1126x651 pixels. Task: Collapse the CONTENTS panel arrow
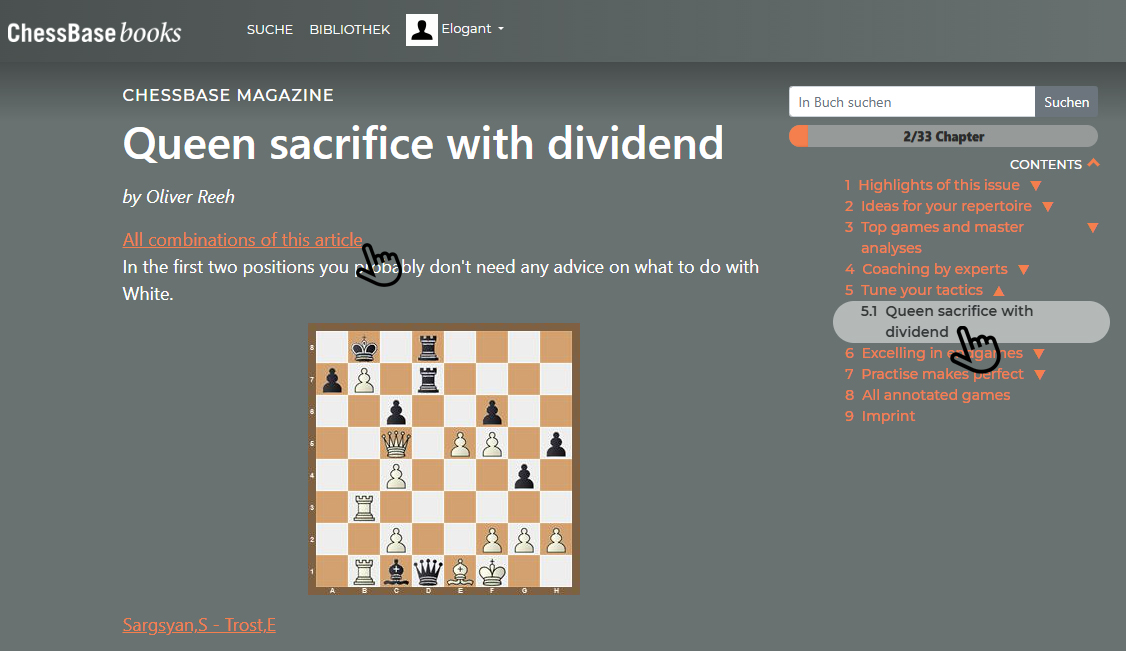tap(1093, 164)
